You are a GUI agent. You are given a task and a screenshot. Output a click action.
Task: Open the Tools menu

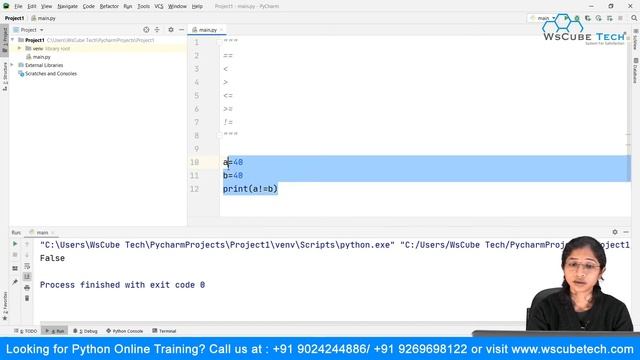point(143,6)
